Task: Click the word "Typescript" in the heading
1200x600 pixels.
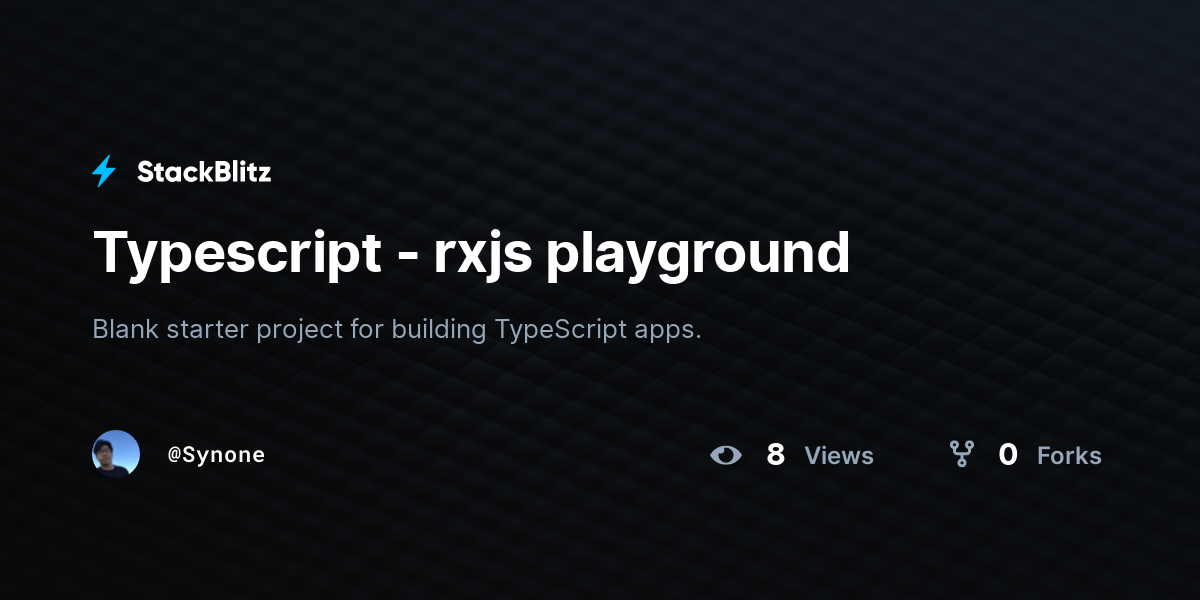Action: click(x=238, y=255)
